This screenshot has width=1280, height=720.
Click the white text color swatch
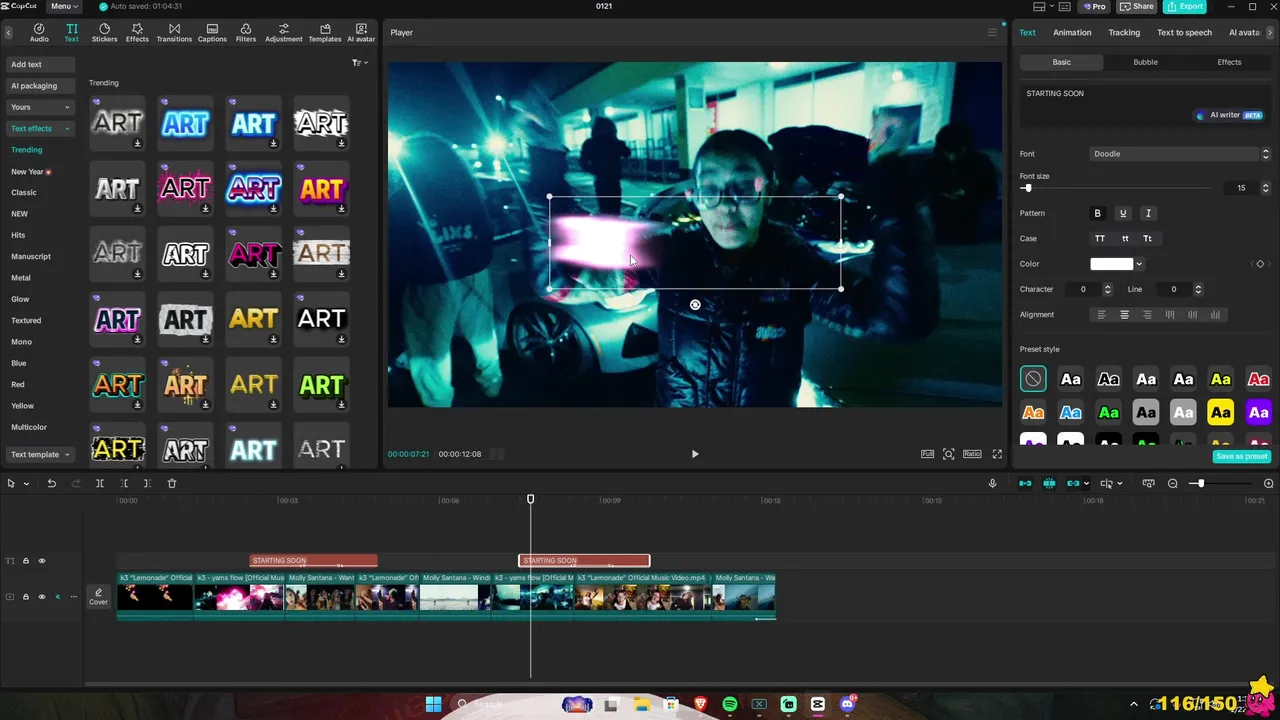pos(1111,264)
